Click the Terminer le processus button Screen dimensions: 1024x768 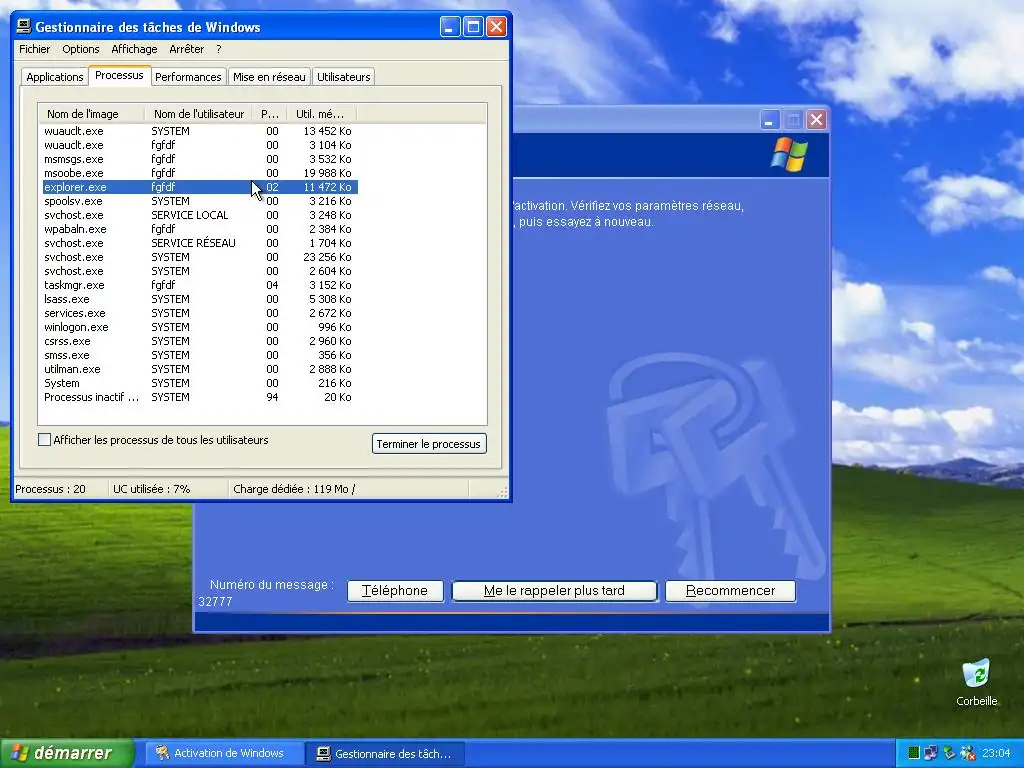429,444
